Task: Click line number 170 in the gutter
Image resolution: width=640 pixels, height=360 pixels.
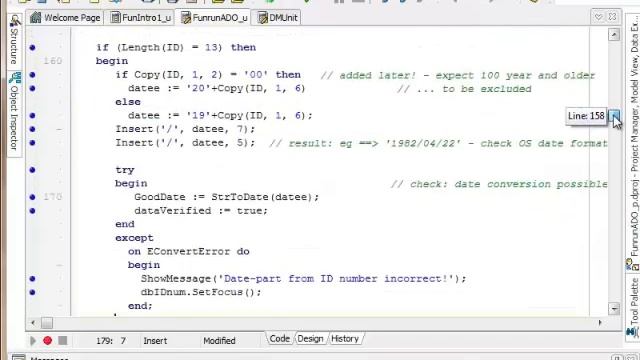Action: pos(53,197)
